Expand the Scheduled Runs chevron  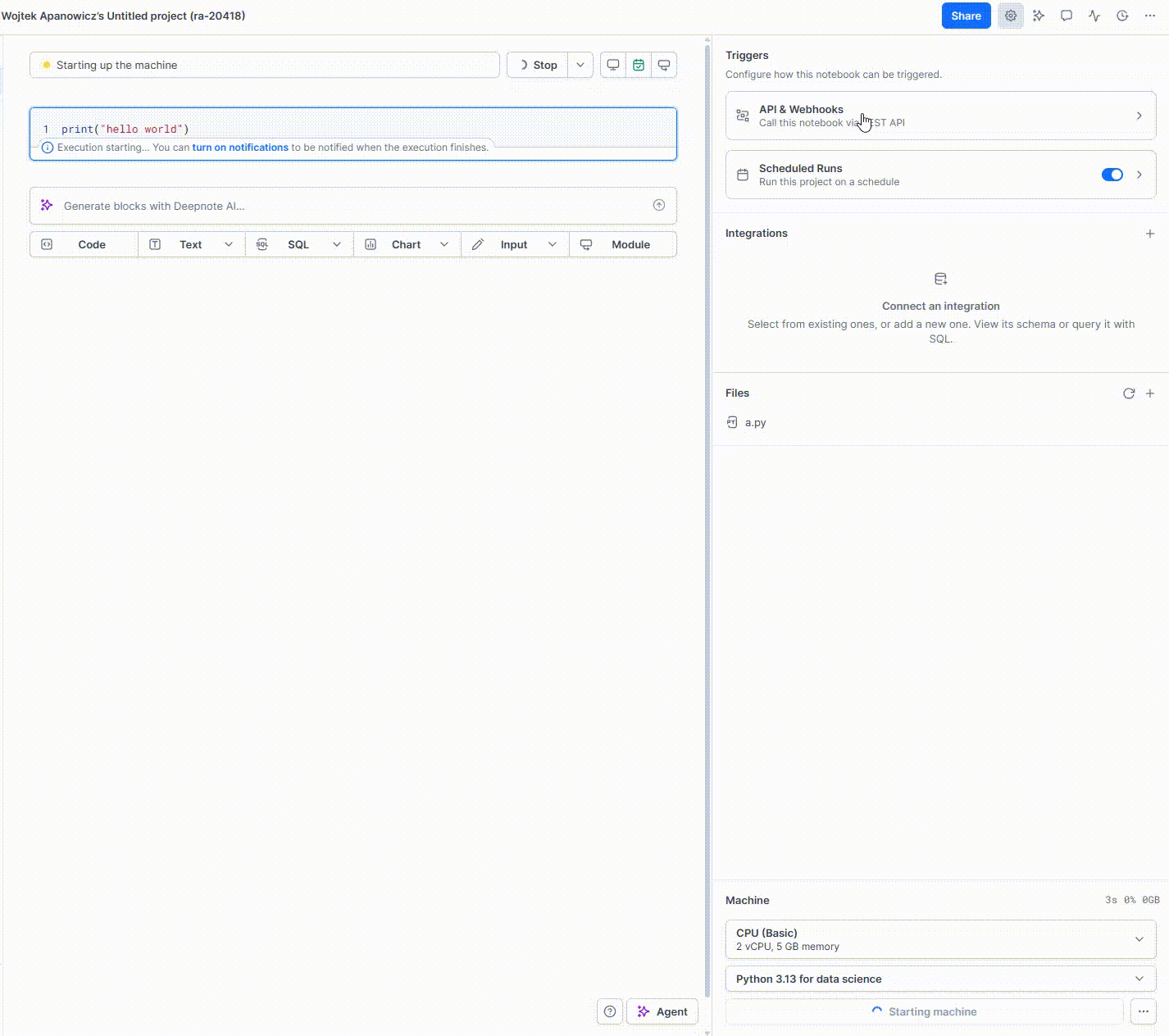point(1139,175)
